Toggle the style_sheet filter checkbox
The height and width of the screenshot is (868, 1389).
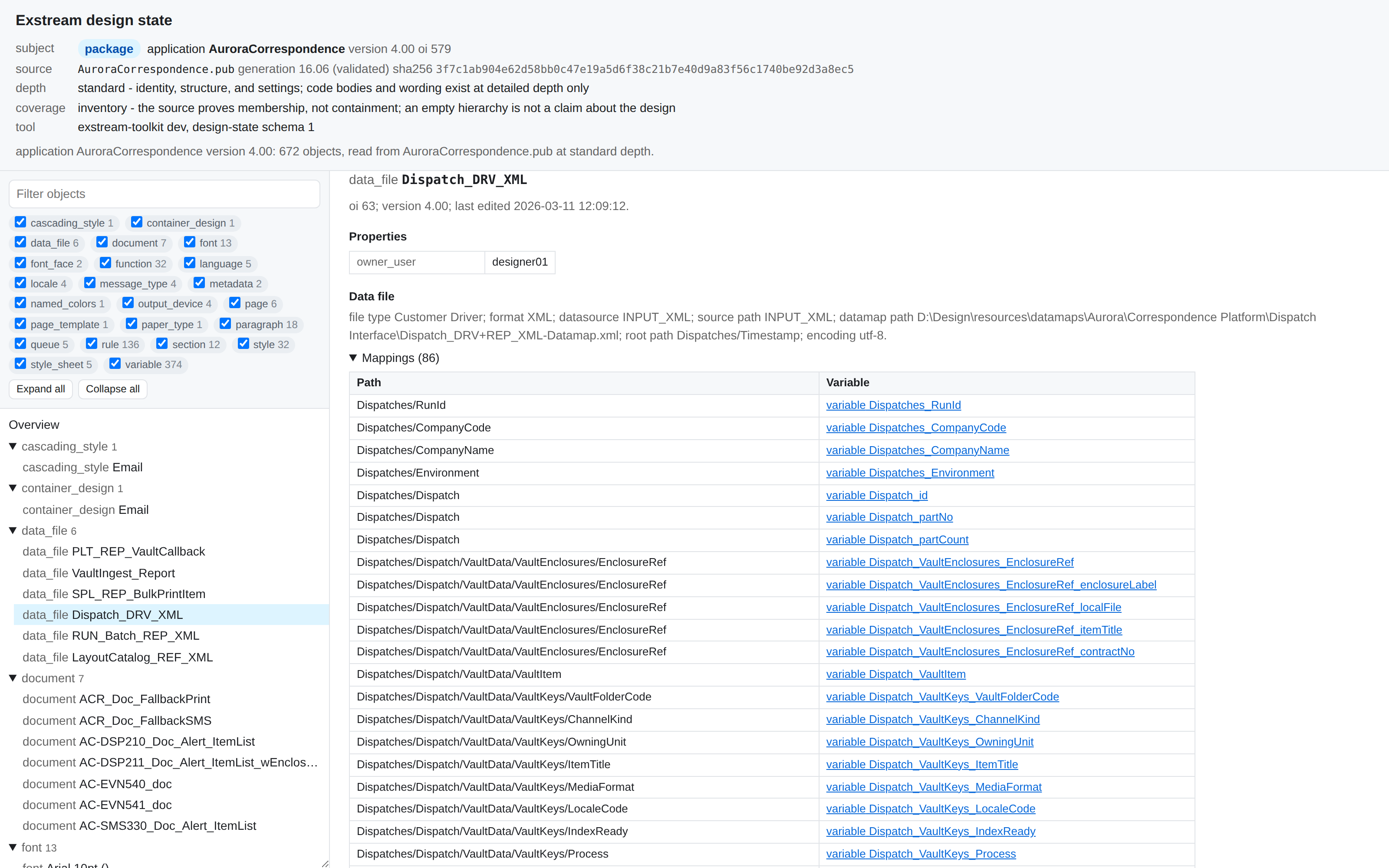21,364
